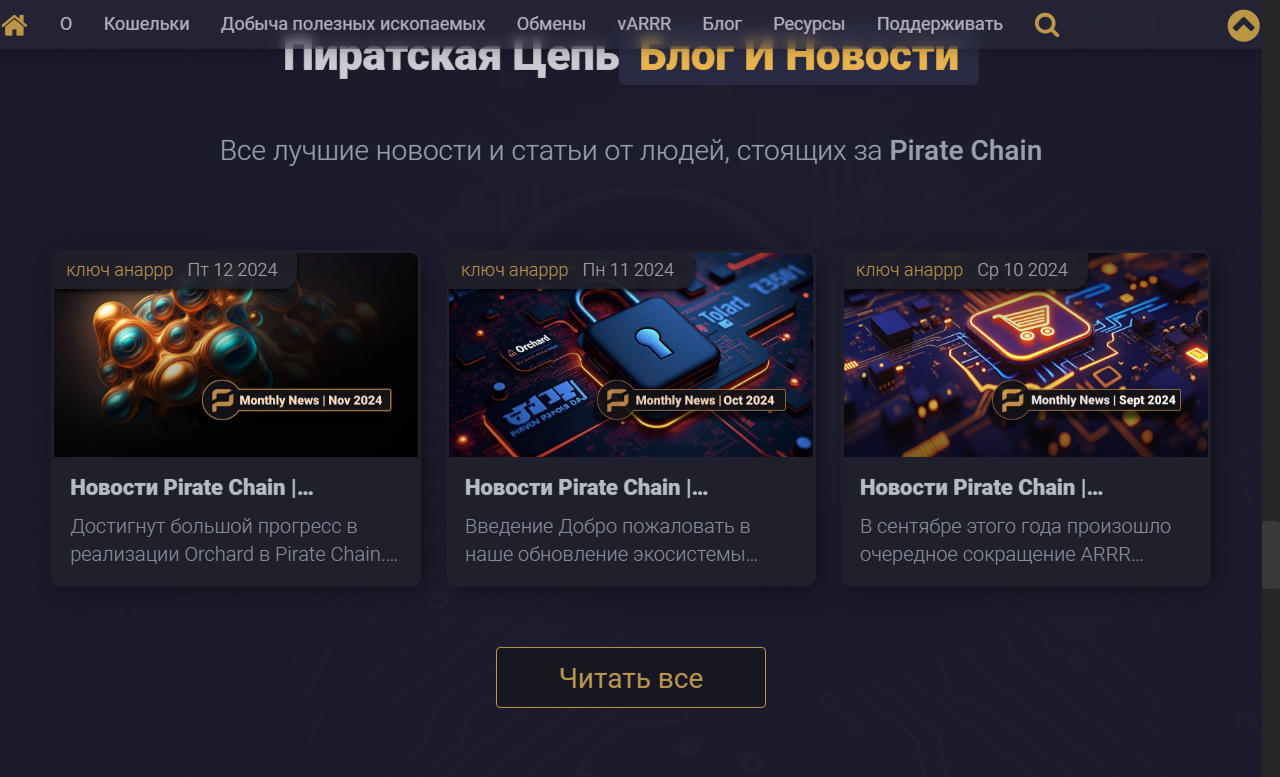The image size is (1280, 777).
Task: Click the page vertical scrollbar thumb
Action: 1270,555
